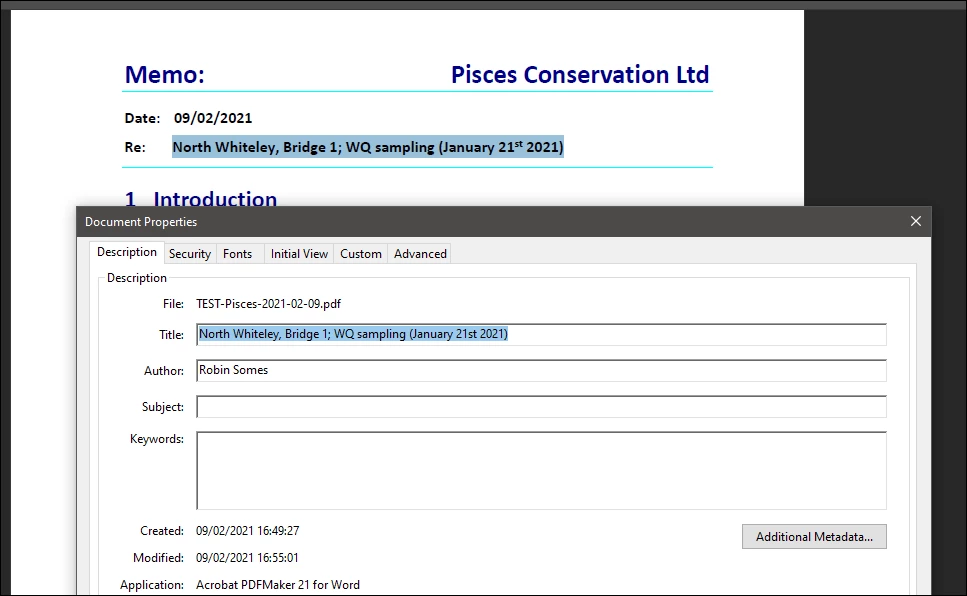Click the Created date 09/02/2021 16:49:27
This screenshot has width=967, height=596.
point(247,531)
